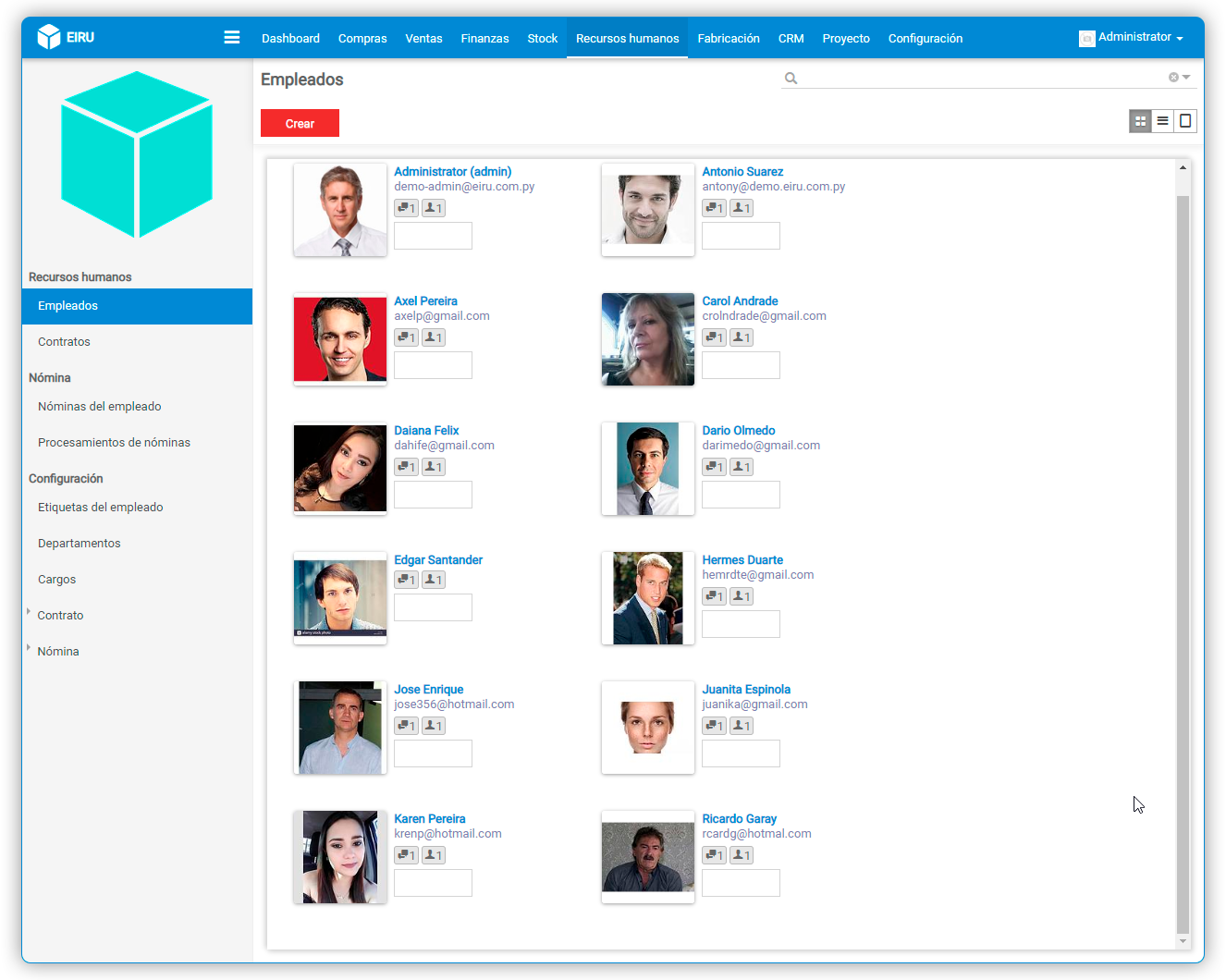This screenshot has height=980, width=1226.
Task: Click the empty box under Edgar Santander
Action: click(x=433, y=607)
